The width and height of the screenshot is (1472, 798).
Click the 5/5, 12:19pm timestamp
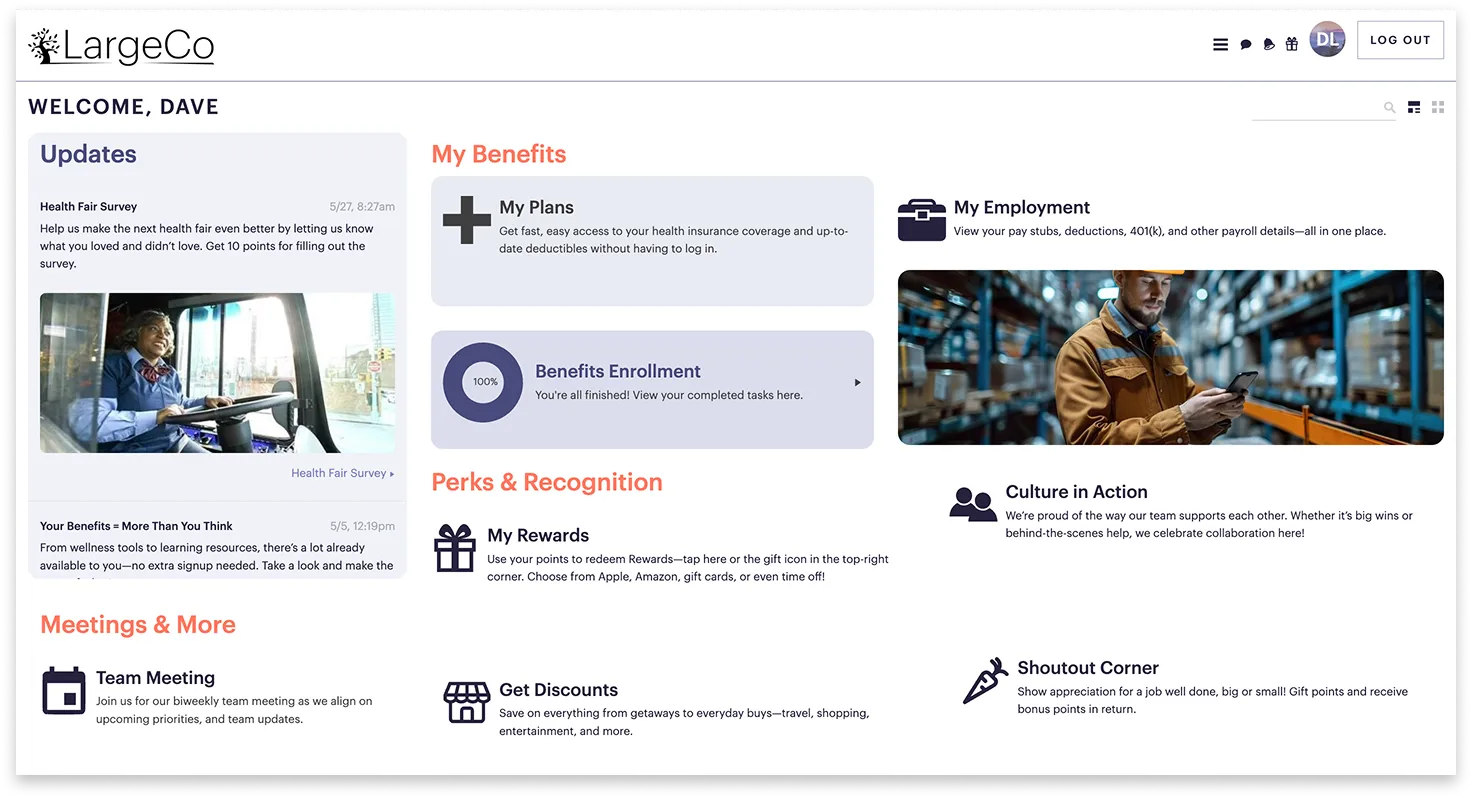(362, 526)
